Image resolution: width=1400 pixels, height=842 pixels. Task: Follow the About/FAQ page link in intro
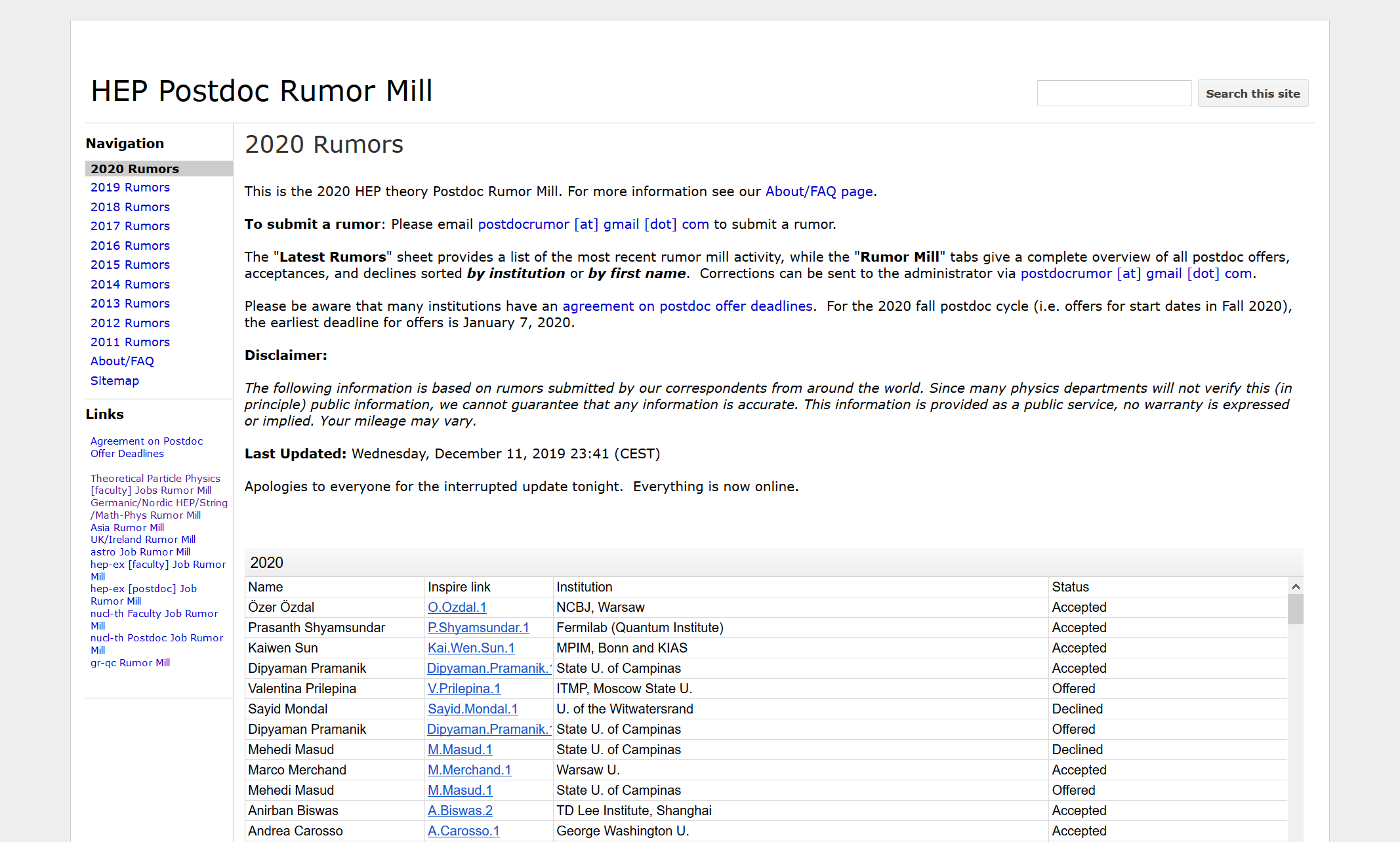click(819, 191)
